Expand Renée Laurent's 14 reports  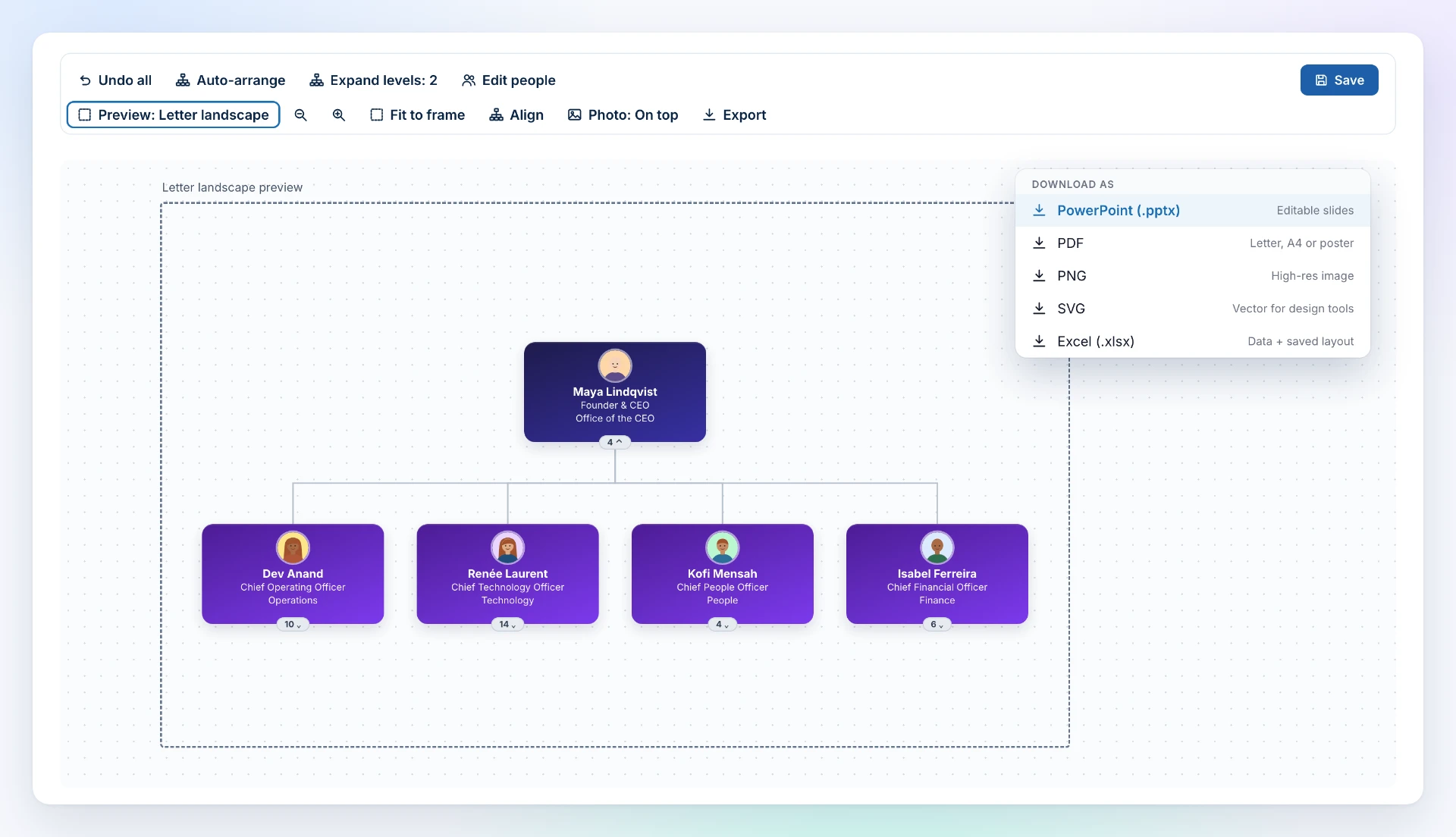pyautogui.click(x=507, y=625)
